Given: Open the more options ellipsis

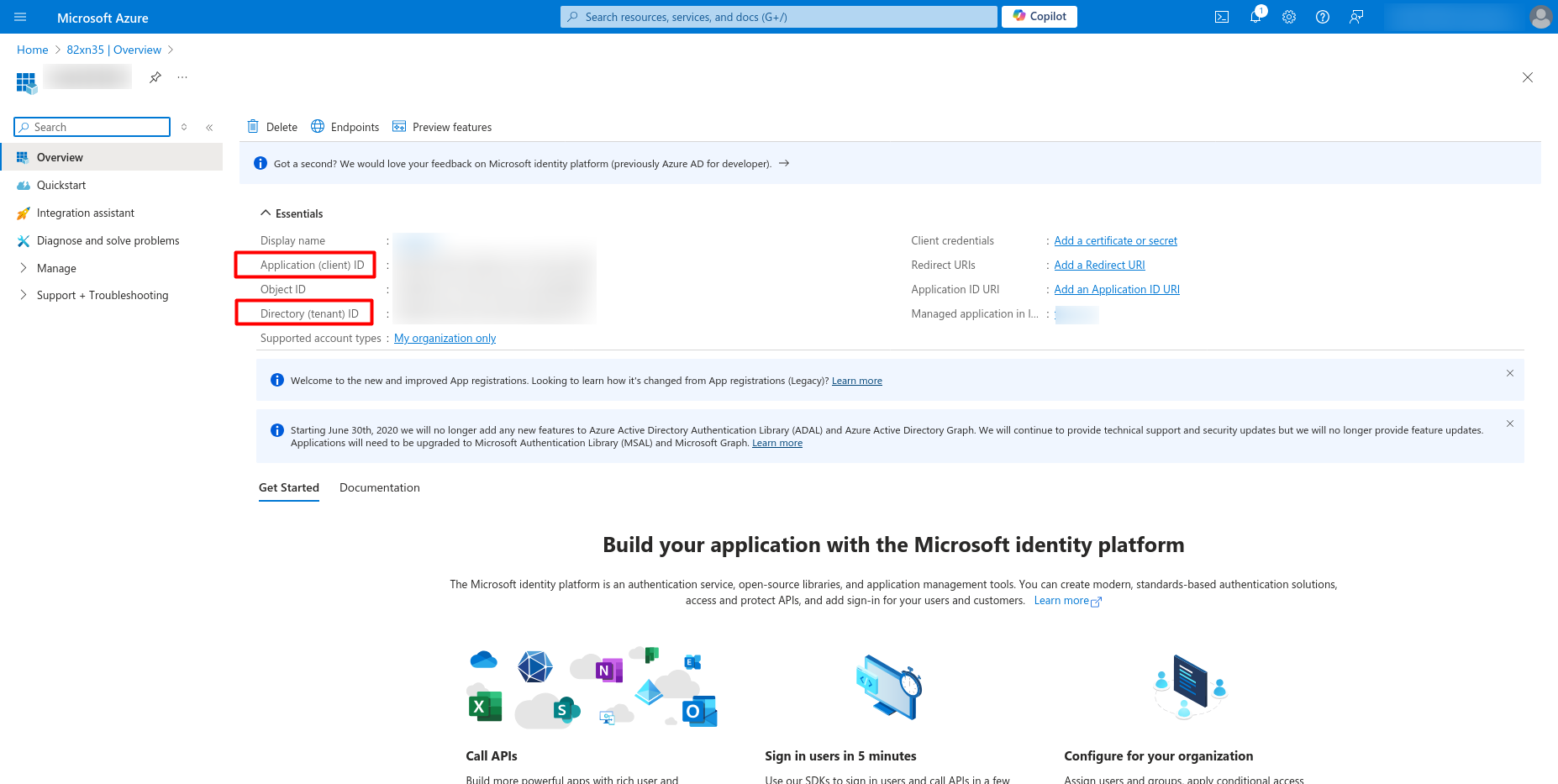Looking at the screenshot, I should [182, 77].
